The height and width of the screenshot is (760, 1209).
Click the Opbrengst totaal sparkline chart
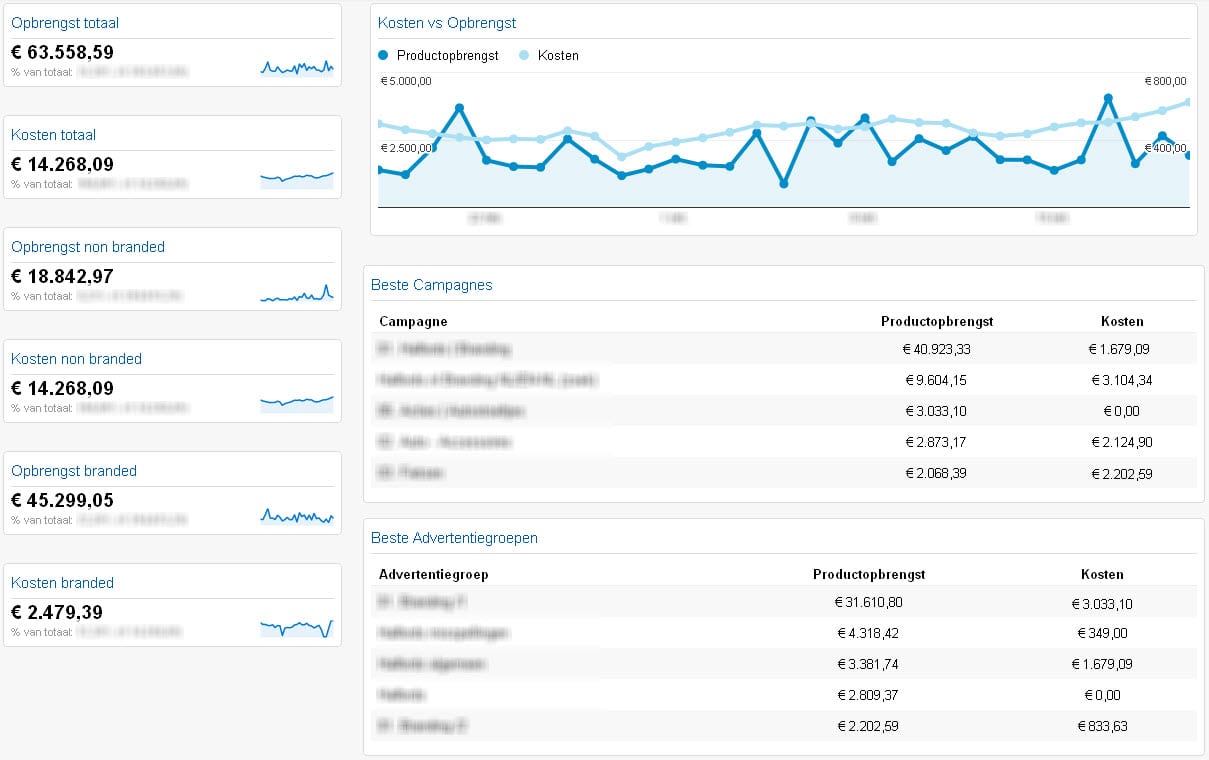coord(297,66)
